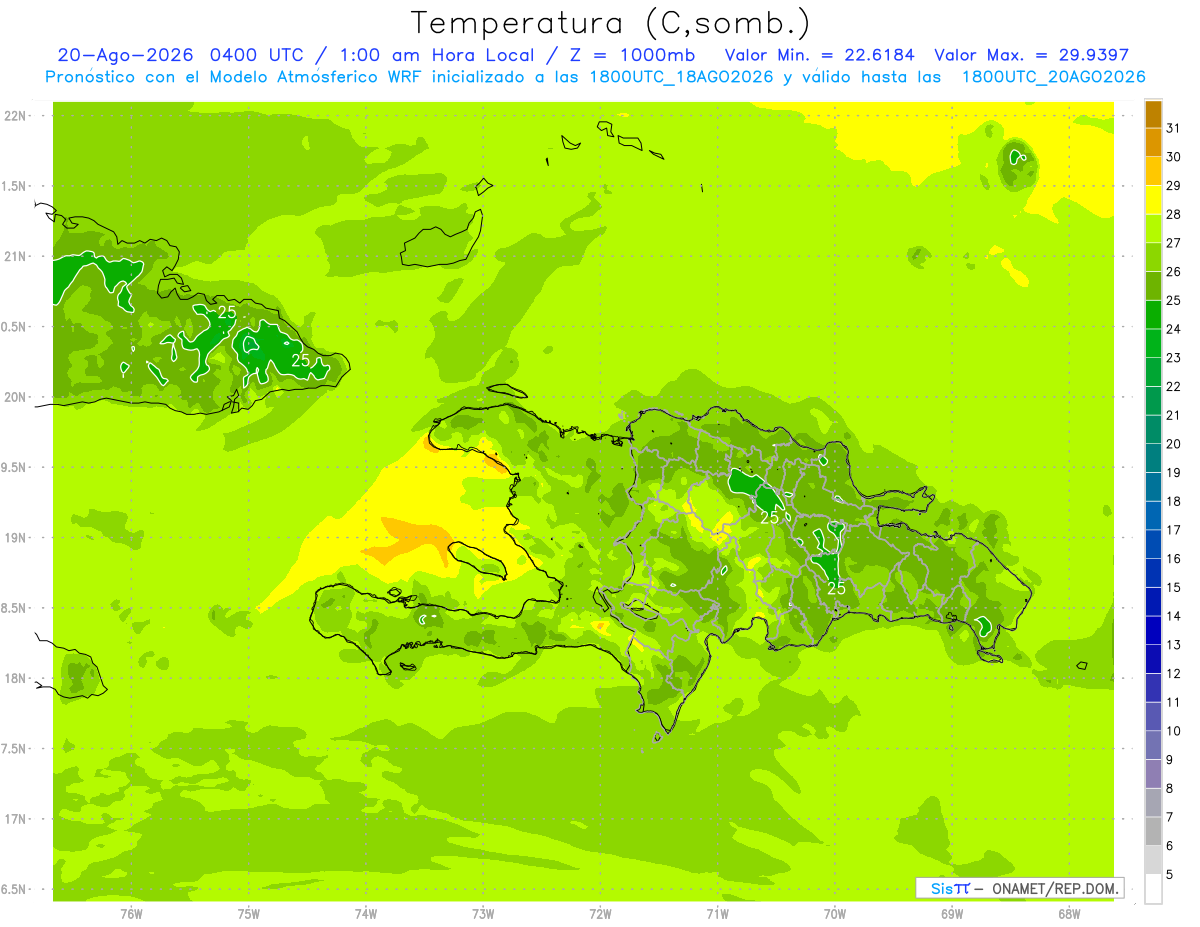Click the 76W longitude axis label
This screenshot has height=927, width=1200.
[131, 913]
